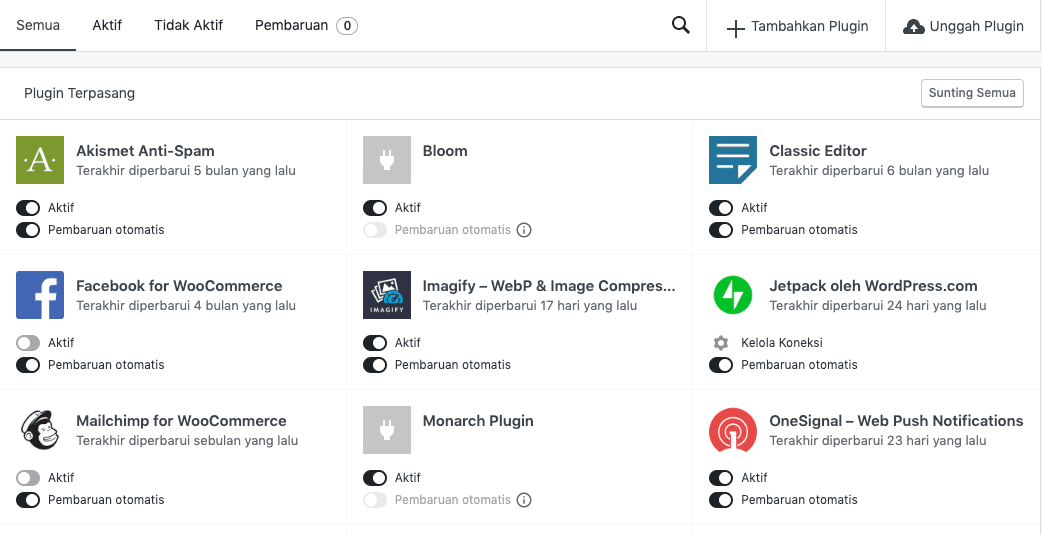Image resolution: width=1042 pixels, height=535 pixels.
Task: Click 'Terakhir diperbarui sebulan yang lalu' text
Action: point(187,441)
